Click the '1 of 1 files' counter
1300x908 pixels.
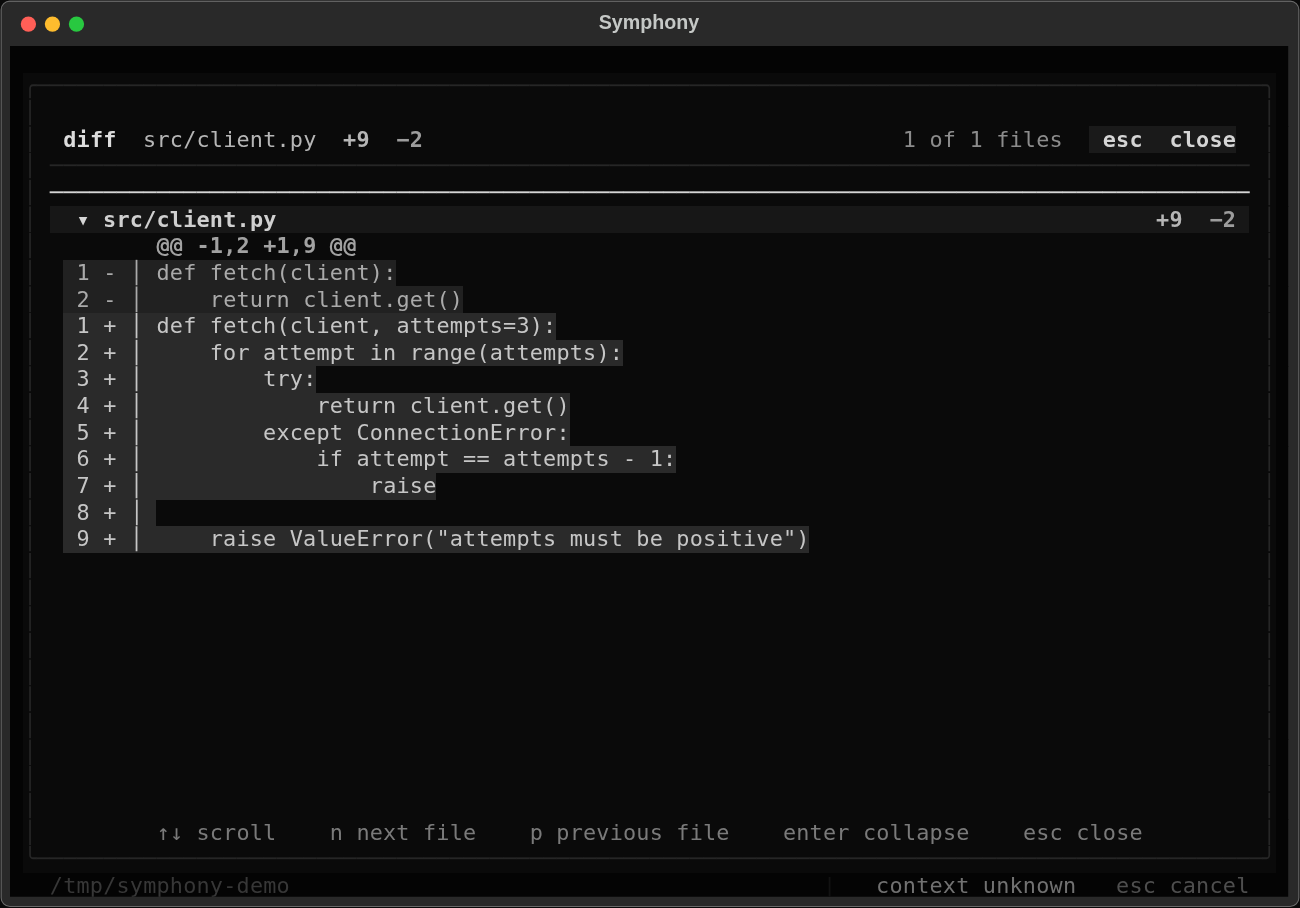982,140
